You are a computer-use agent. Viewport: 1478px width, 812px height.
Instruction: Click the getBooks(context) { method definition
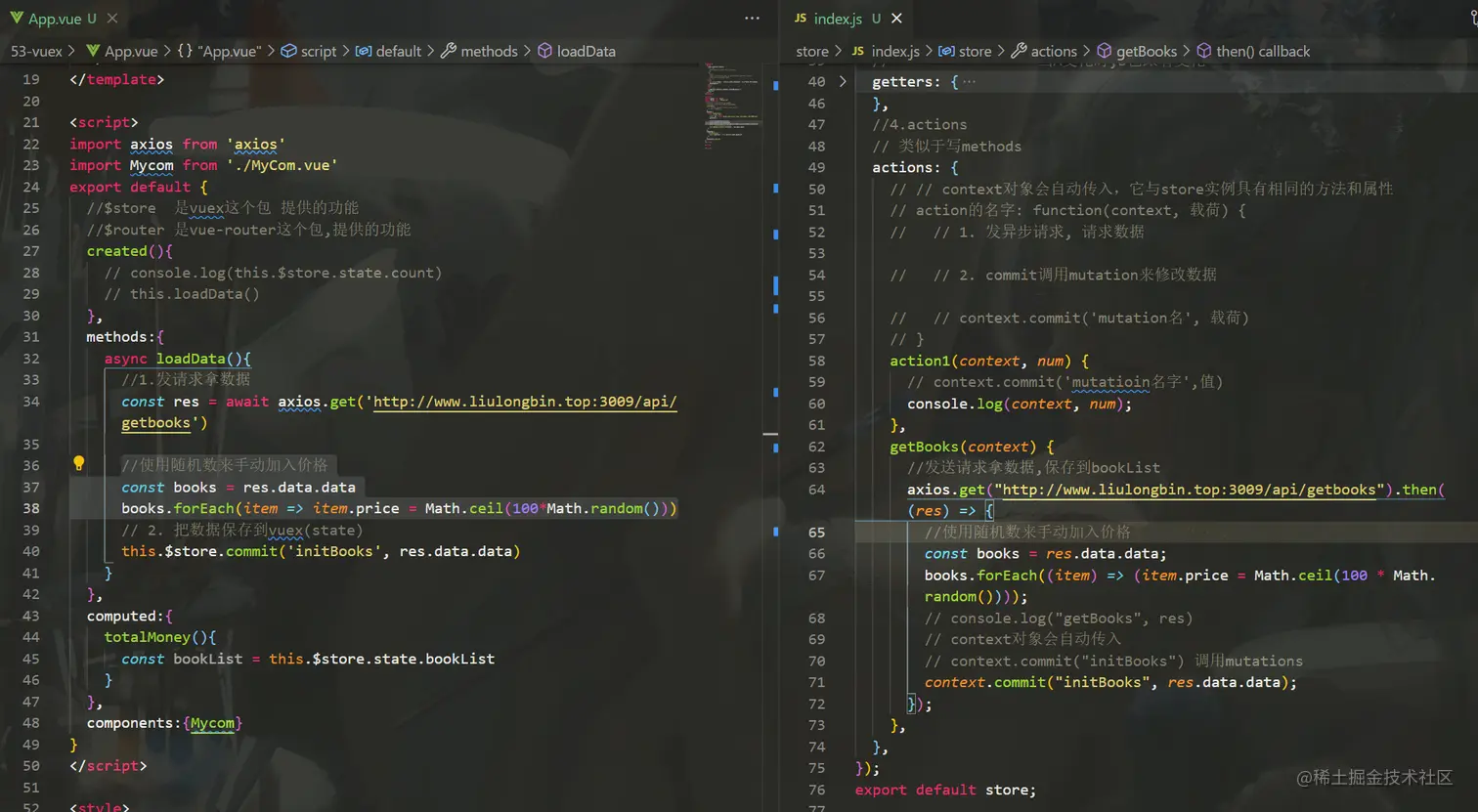tap(972, 447)
